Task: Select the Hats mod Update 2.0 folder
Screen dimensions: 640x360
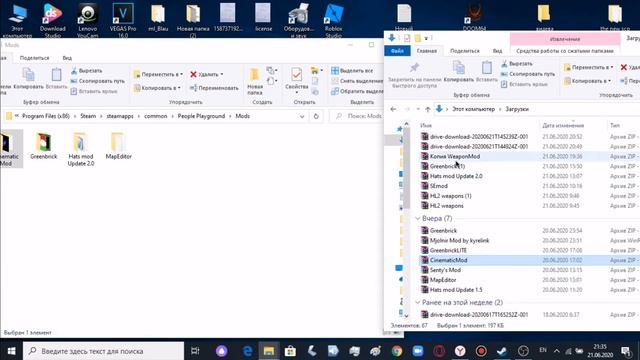Action: coord(81,149)
